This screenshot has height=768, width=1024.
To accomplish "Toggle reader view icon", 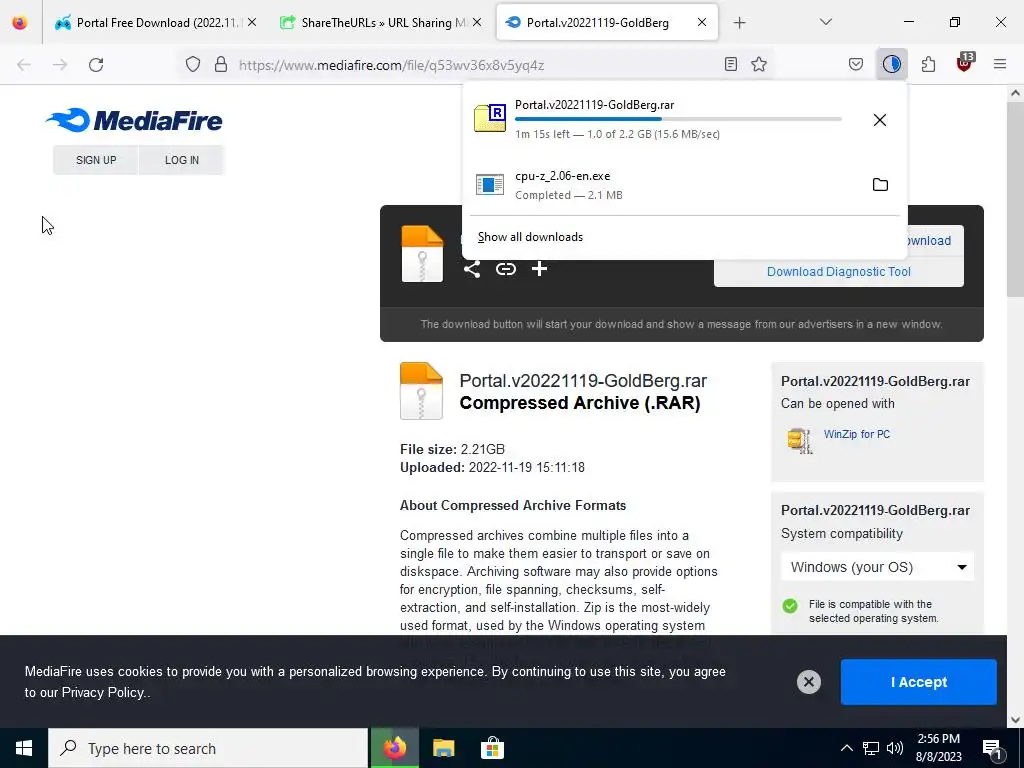I will (x=731, y=64).
